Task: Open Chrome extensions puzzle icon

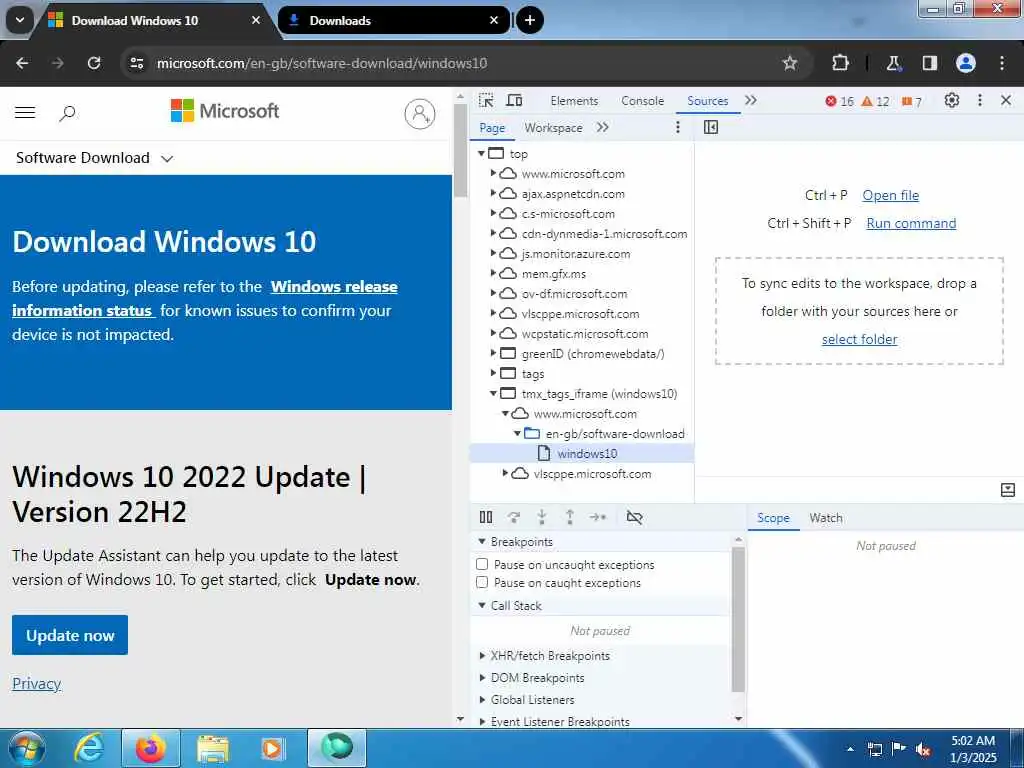Action: click(840, 63)
